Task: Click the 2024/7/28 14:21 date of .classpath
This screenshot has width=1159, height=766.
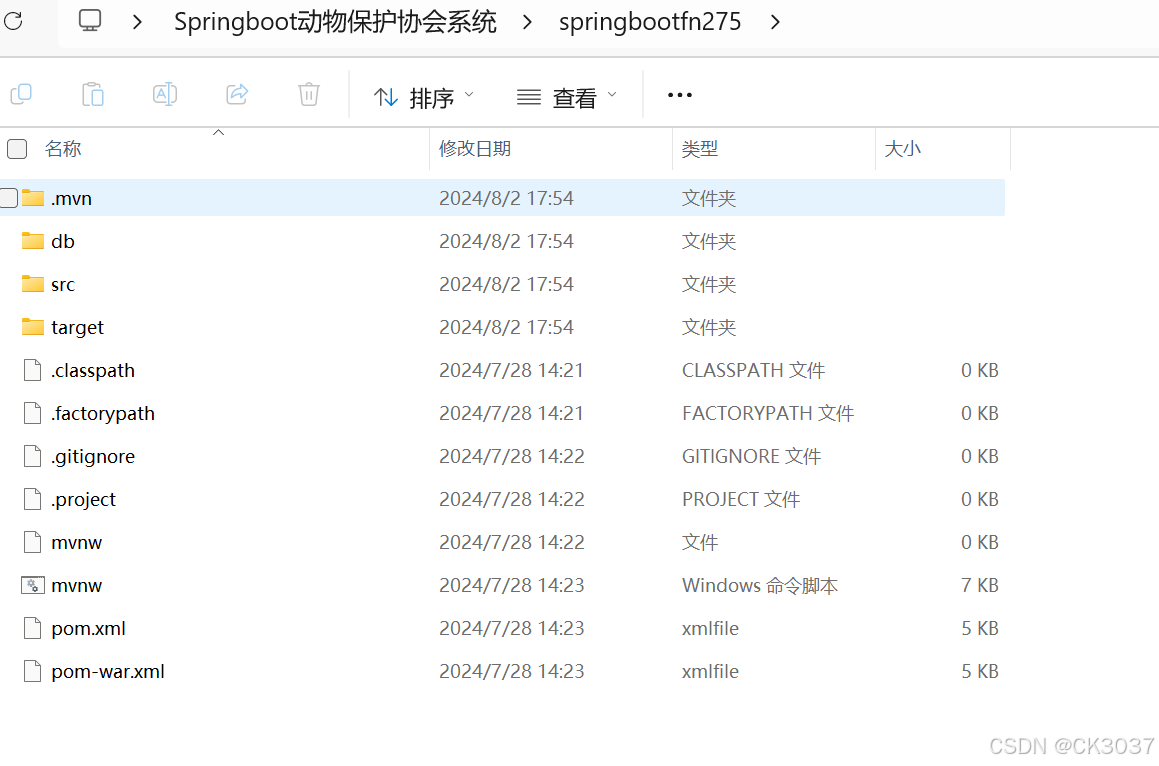Action: click(x=511, y=370)
